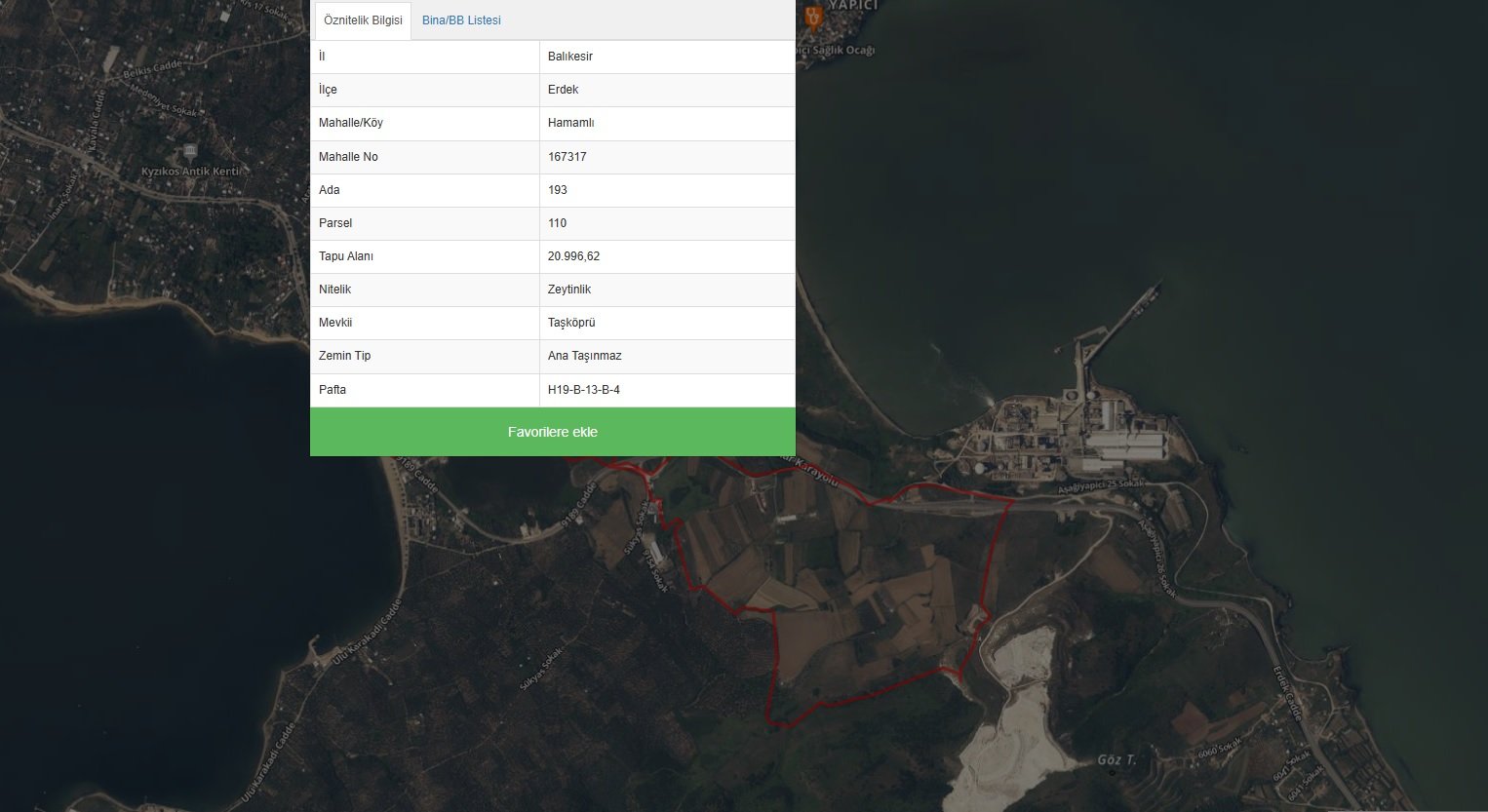Click the Tapu Alanı value 20.996,62

click(x=573, y=256)
